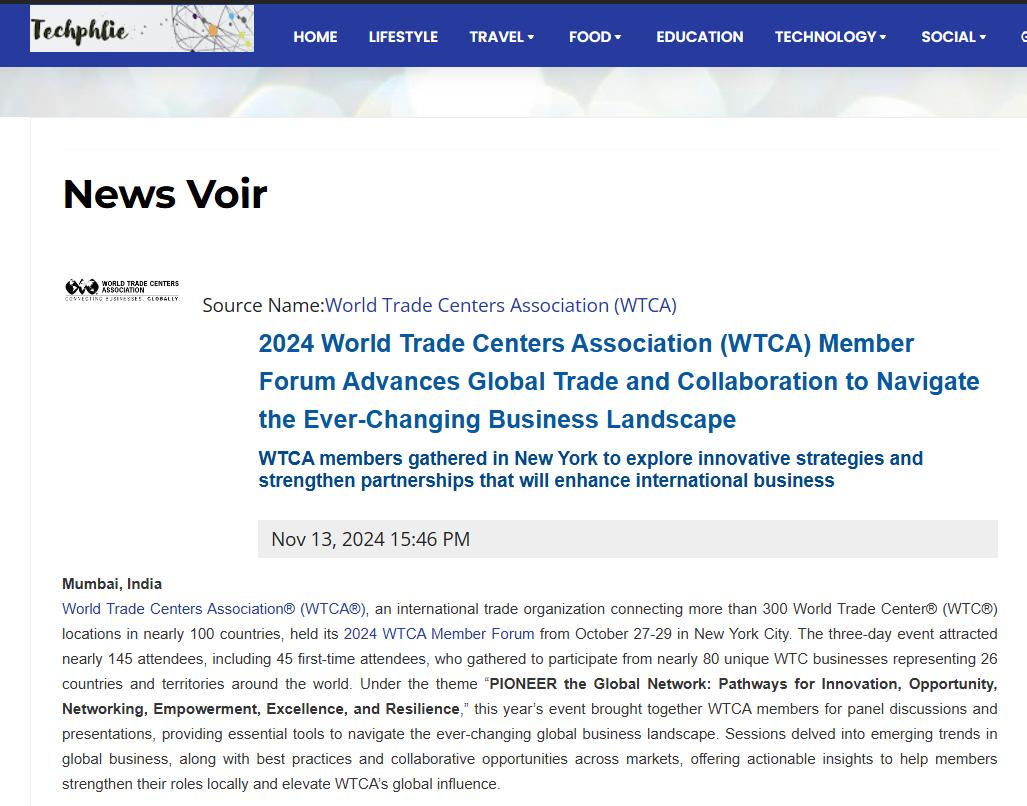Go to the LIFESTYLE section
The width and height of the screenshot is (1027, 806).
(403, 37)
